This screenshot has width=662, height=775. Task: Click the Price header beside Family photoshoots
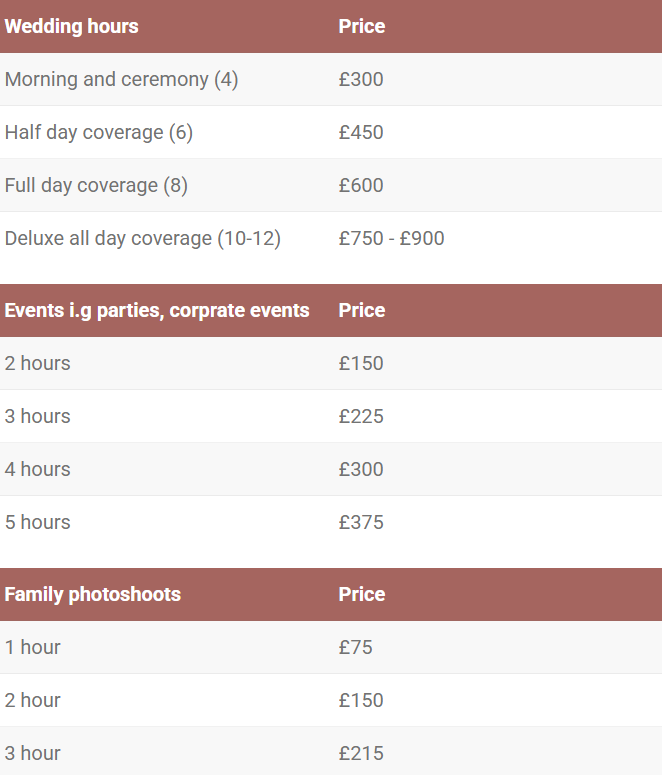(362, 594)
